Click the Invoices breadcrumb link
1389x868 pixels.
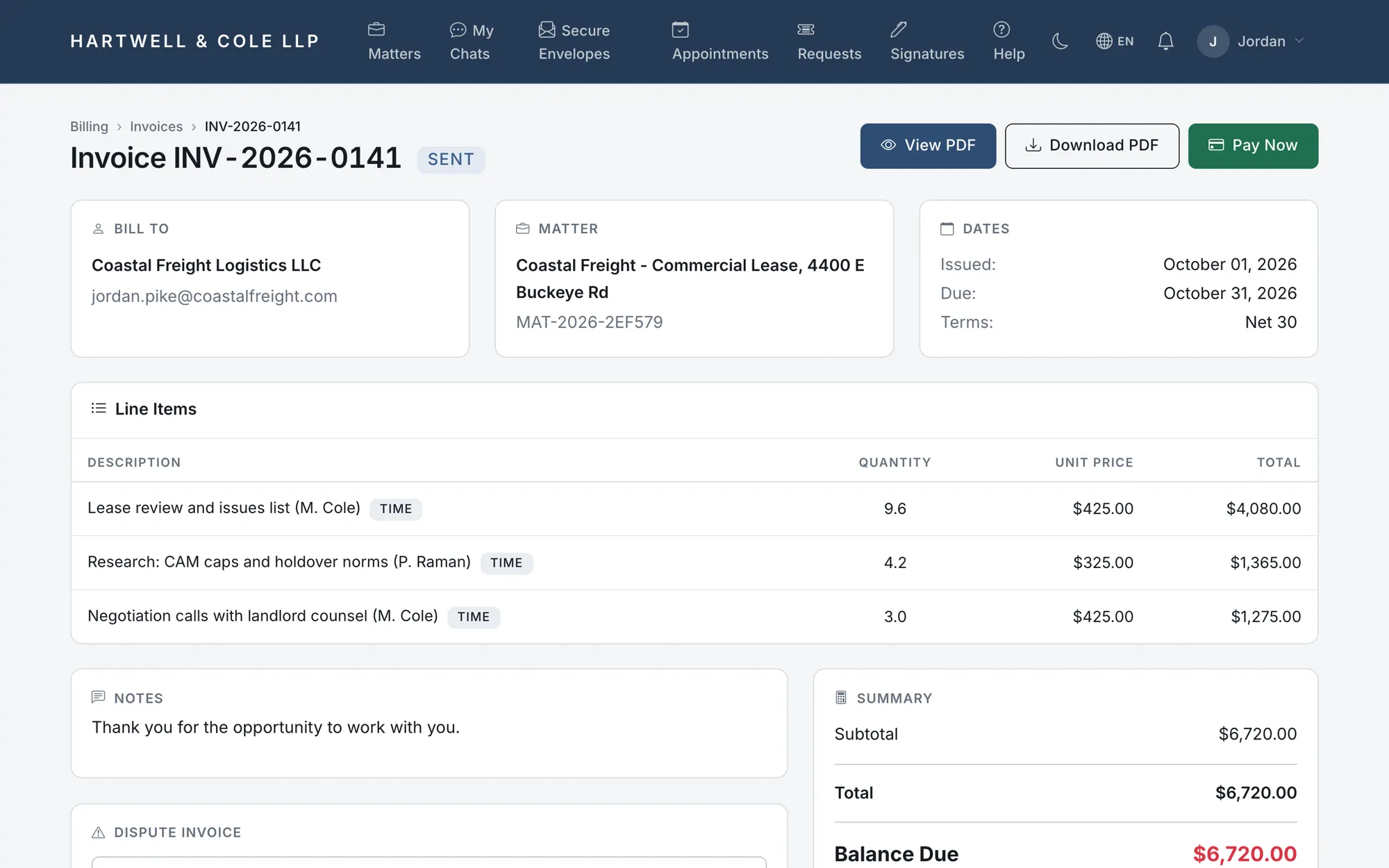point(156,126)
